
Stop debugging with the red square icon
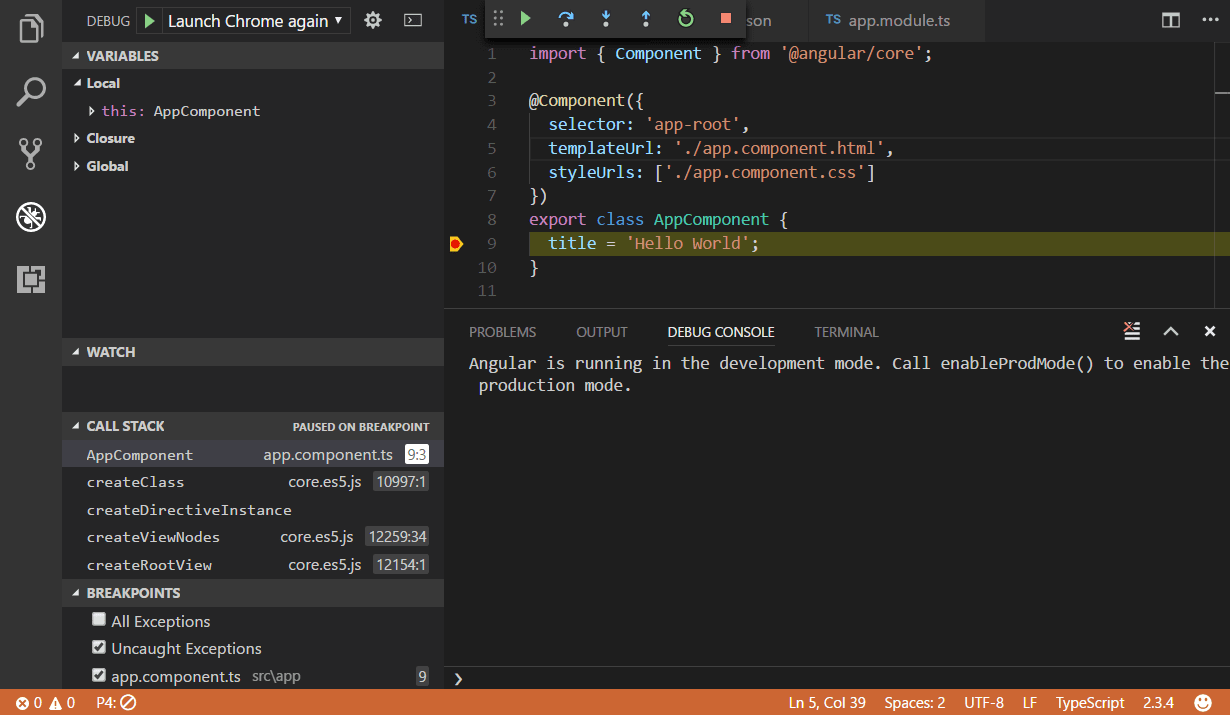tap(727, 18)
